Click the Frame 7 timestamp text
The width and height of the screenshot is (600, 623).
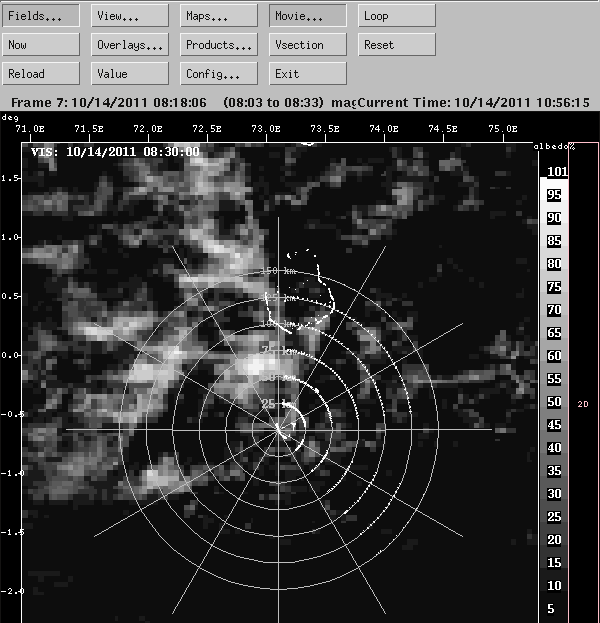[x=109, y=103]
